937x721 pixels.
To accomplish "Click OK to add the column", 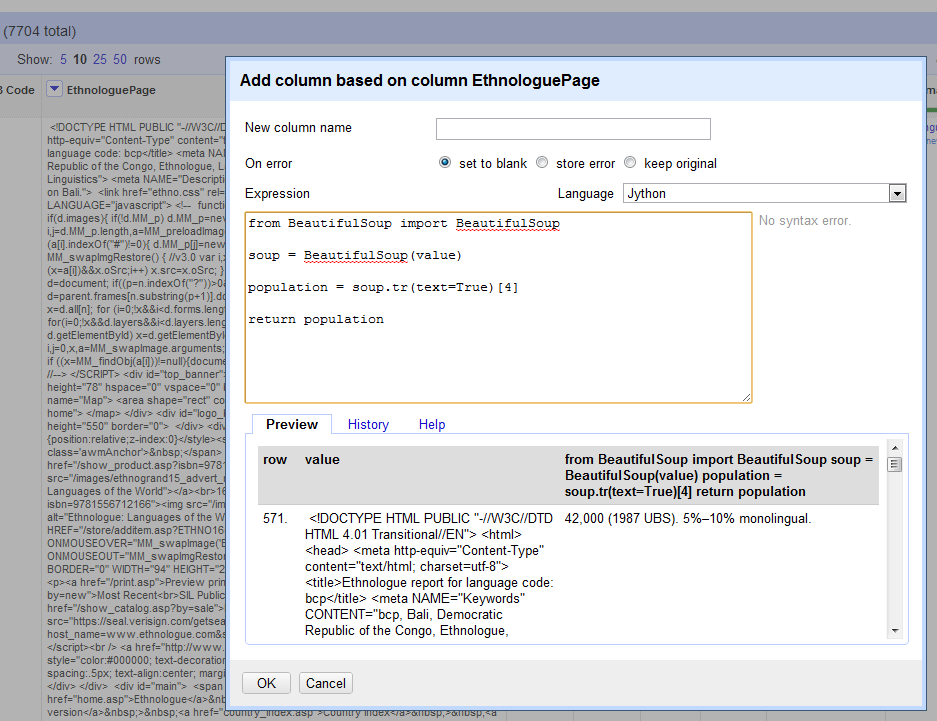I will pos(266,683).
